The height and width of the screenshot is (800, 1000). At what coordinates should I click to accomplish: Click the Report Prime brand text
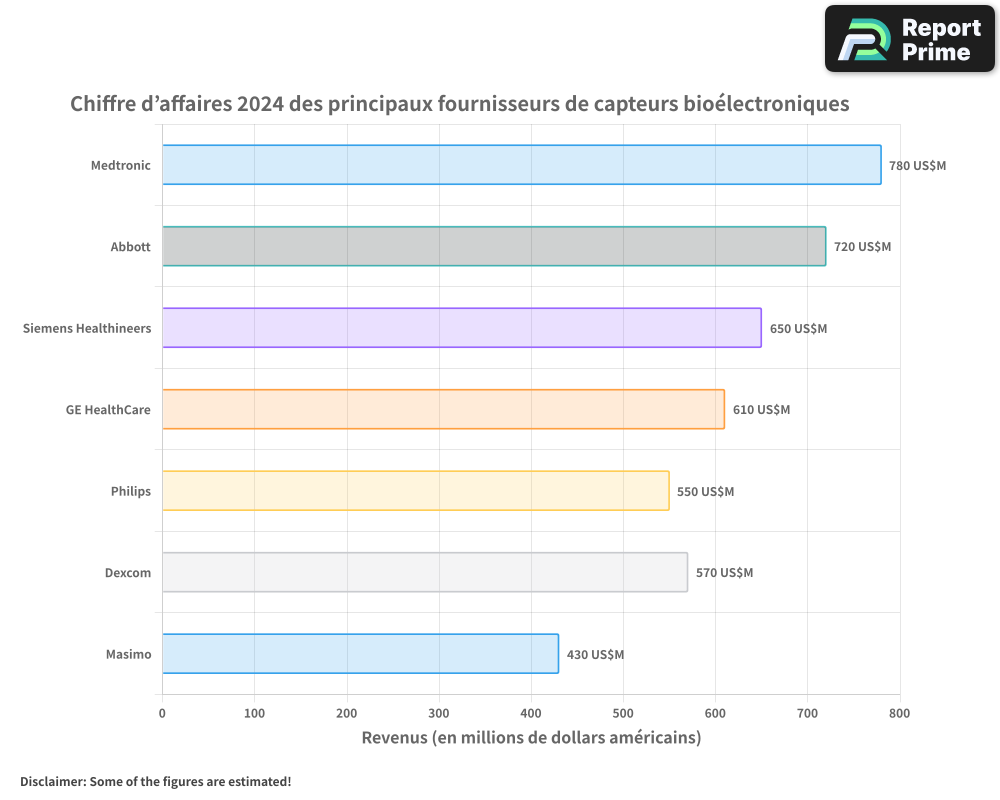(x=941, y=40)
